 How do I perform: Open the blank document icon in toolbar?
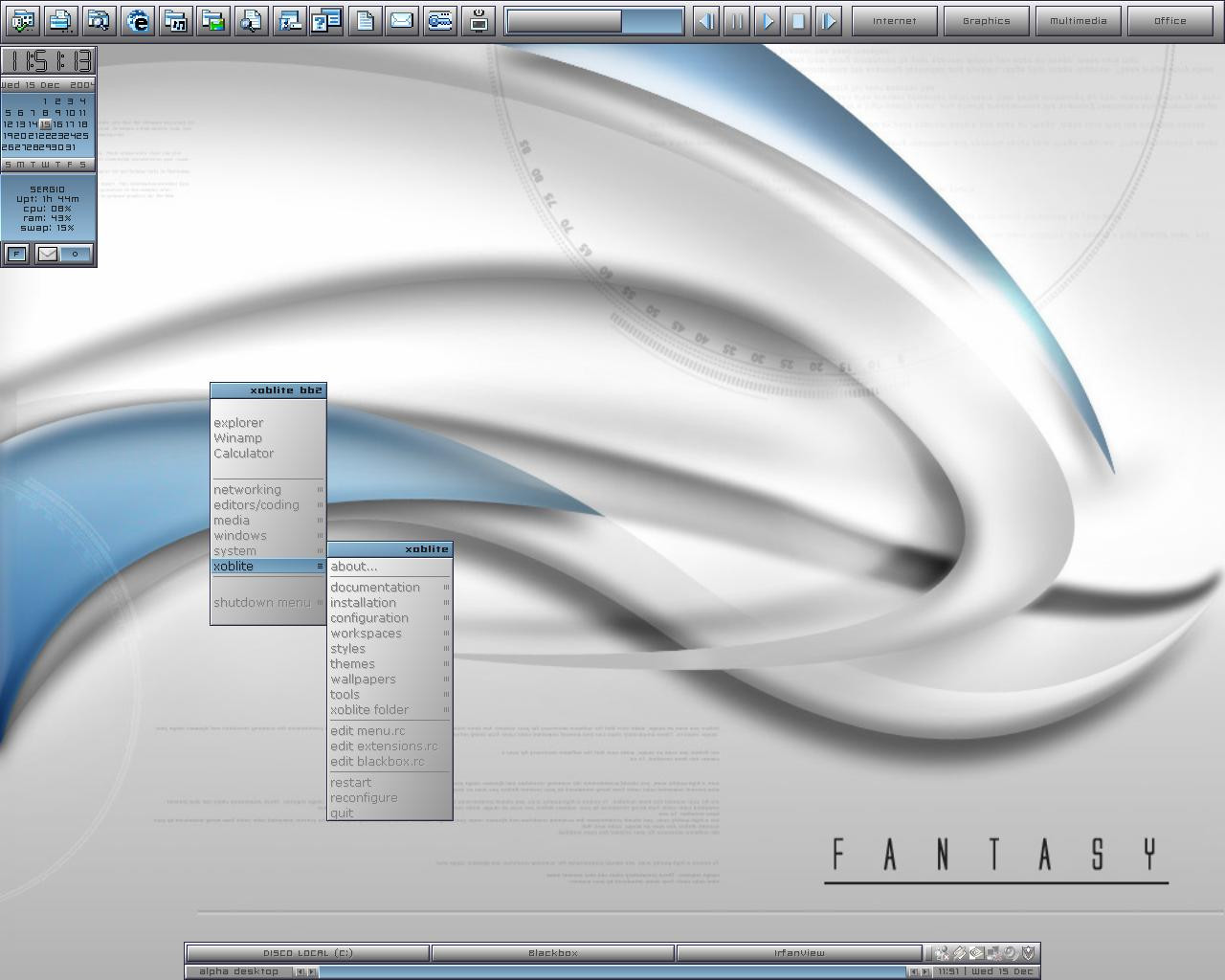365,20
